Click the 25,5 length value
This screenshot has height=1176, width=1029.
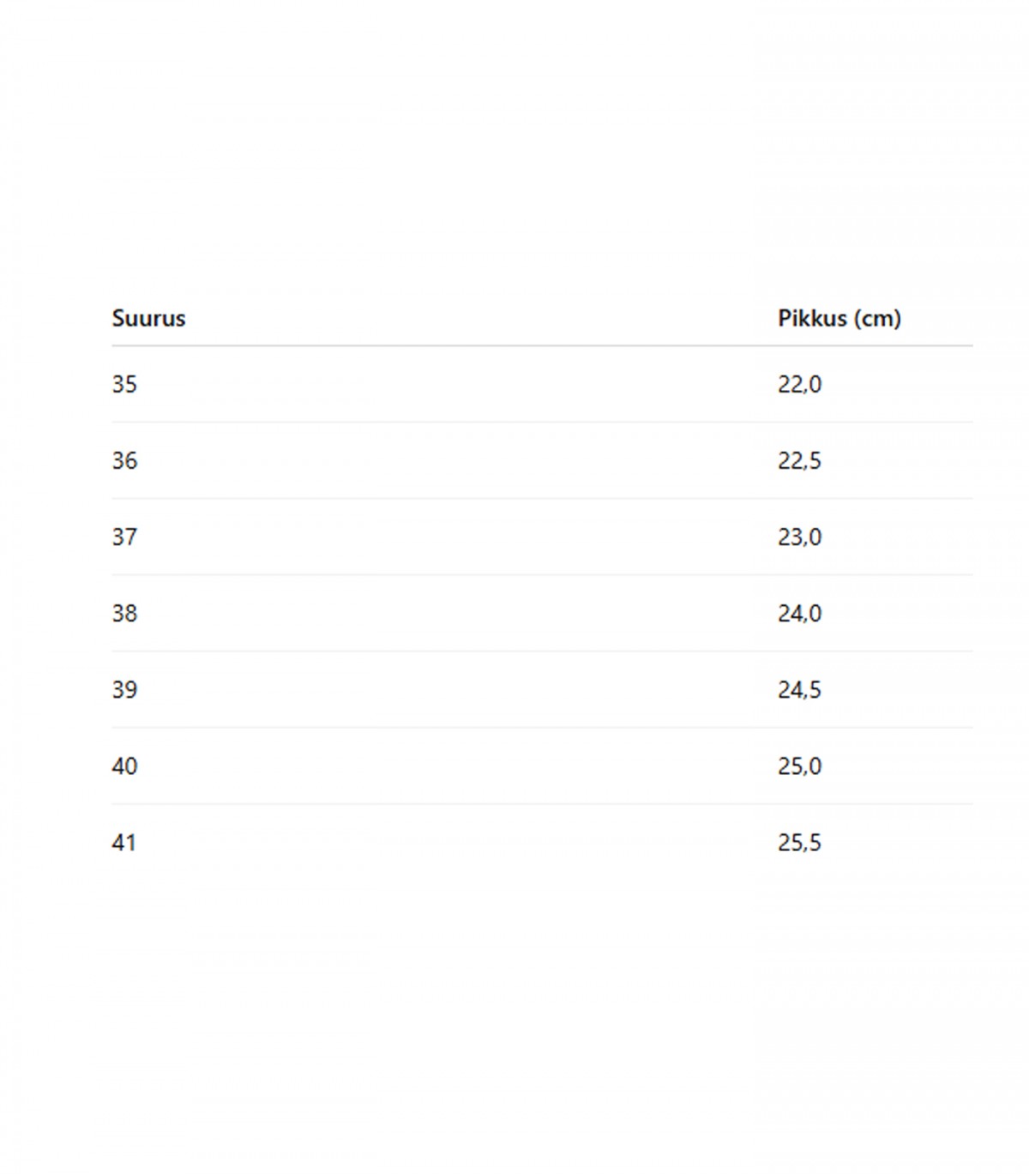coord(799,843)
